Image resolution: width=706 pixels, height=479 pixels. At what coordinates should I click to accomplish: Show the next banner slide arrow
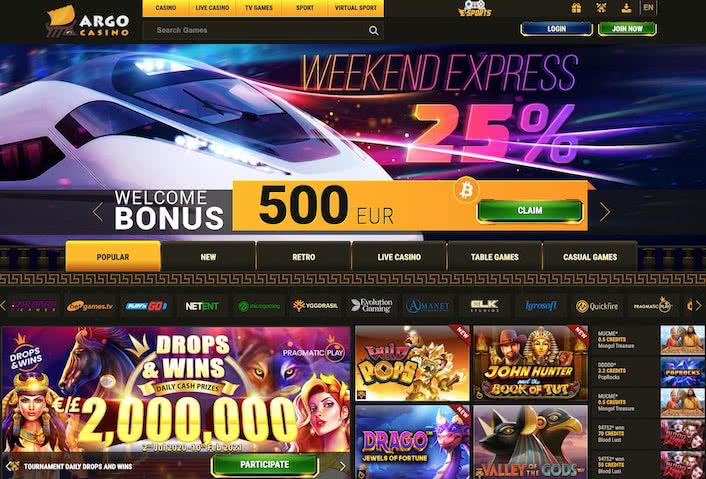point(605,212)
